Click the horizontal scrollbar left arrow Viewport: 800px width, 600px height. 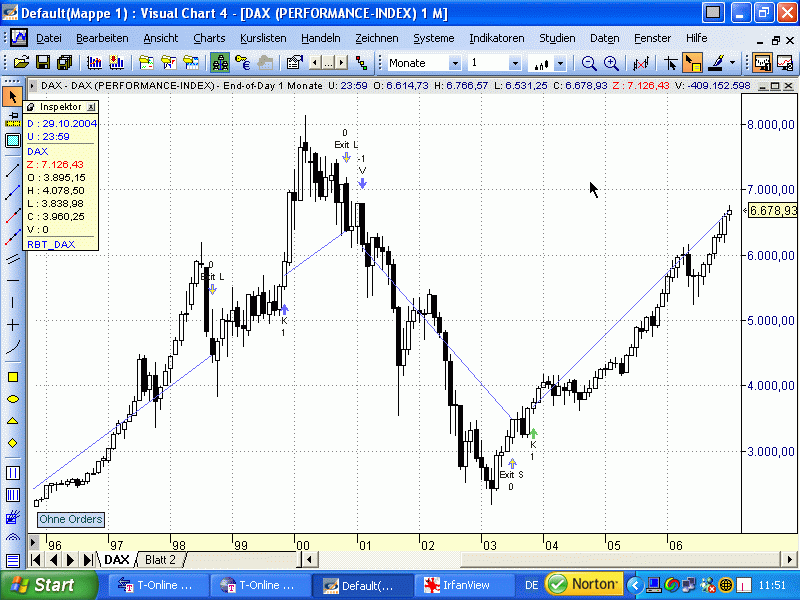click(309, 560)
